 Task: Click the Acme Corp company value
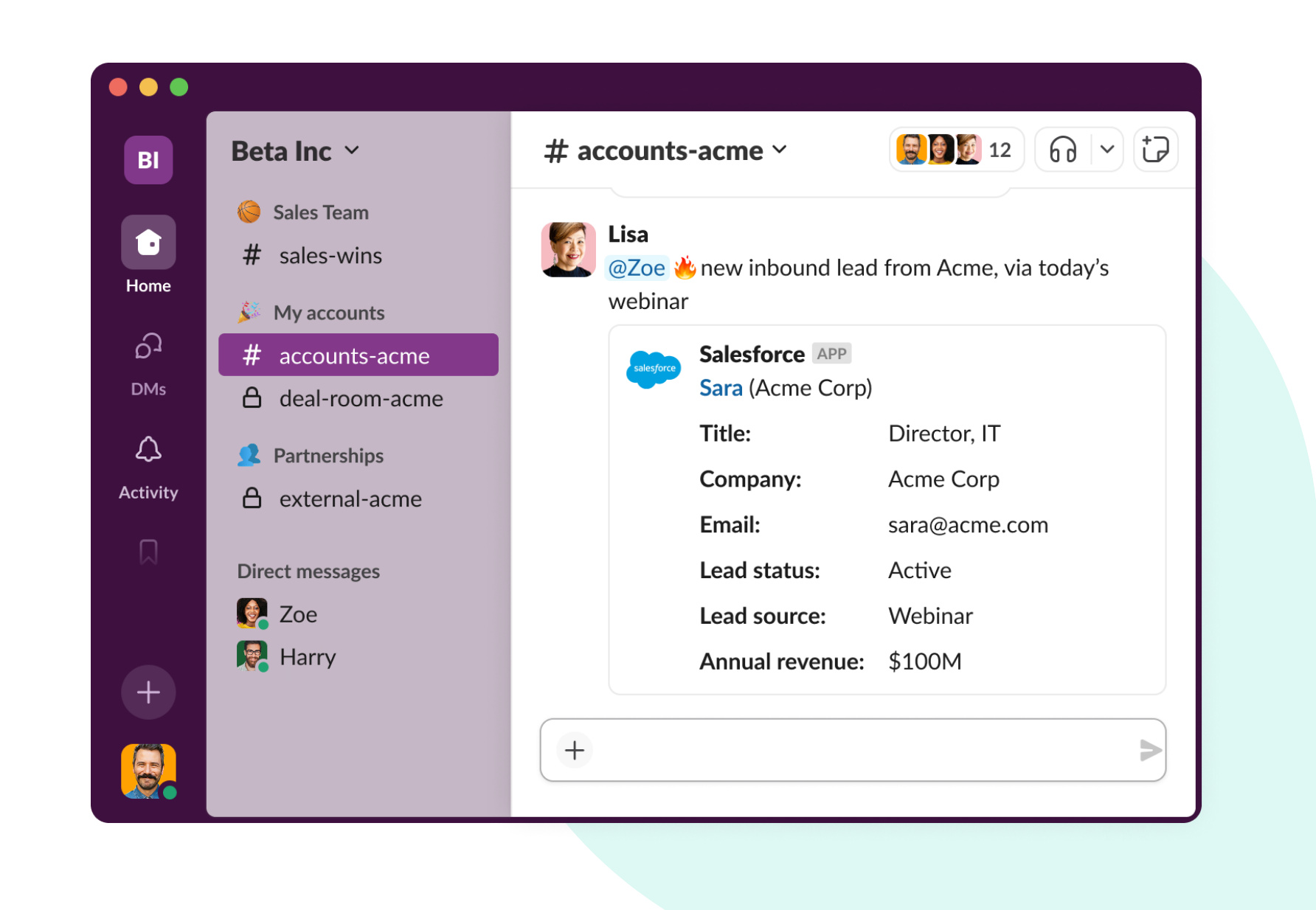943,479
